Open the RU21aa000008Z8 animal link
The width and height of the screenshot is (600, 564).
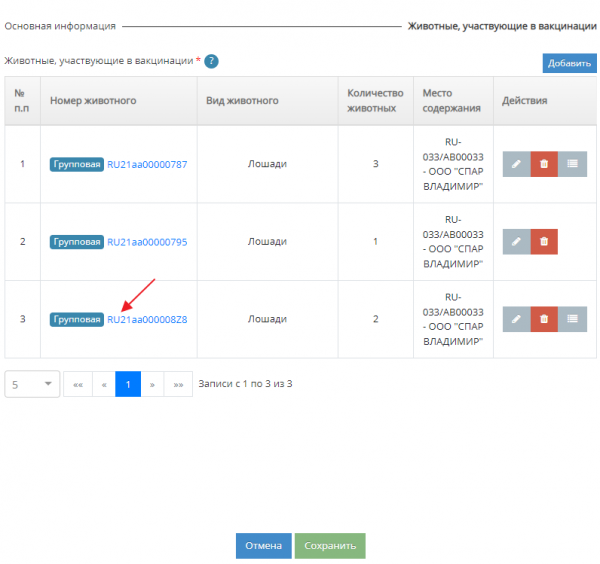click(147, 319)
